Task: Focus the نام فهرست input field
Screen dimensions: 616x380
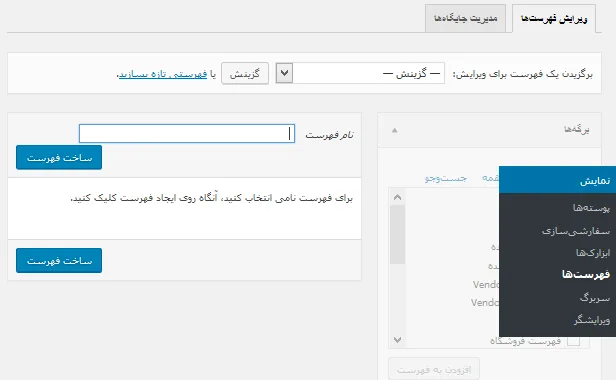Action: point(187,134)
